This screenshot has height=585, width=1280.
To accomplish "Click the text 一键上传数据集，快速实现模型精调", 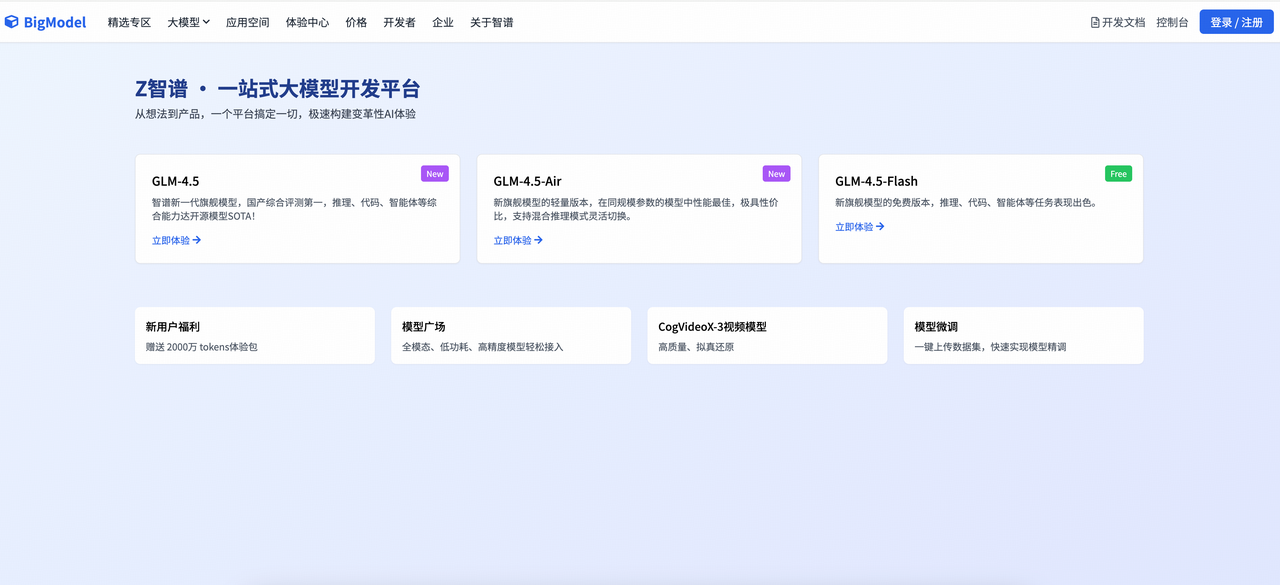I will point(990,347).
